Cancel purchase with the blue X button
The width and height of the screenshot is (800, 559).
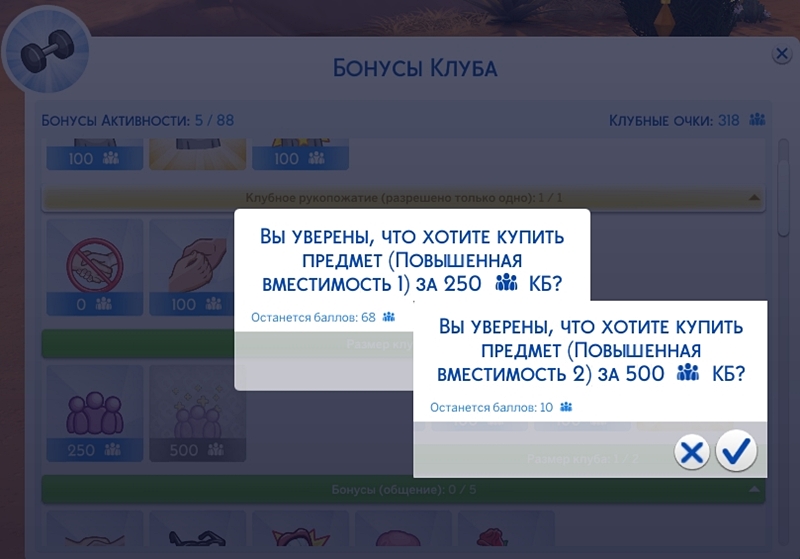coord(691,452)
